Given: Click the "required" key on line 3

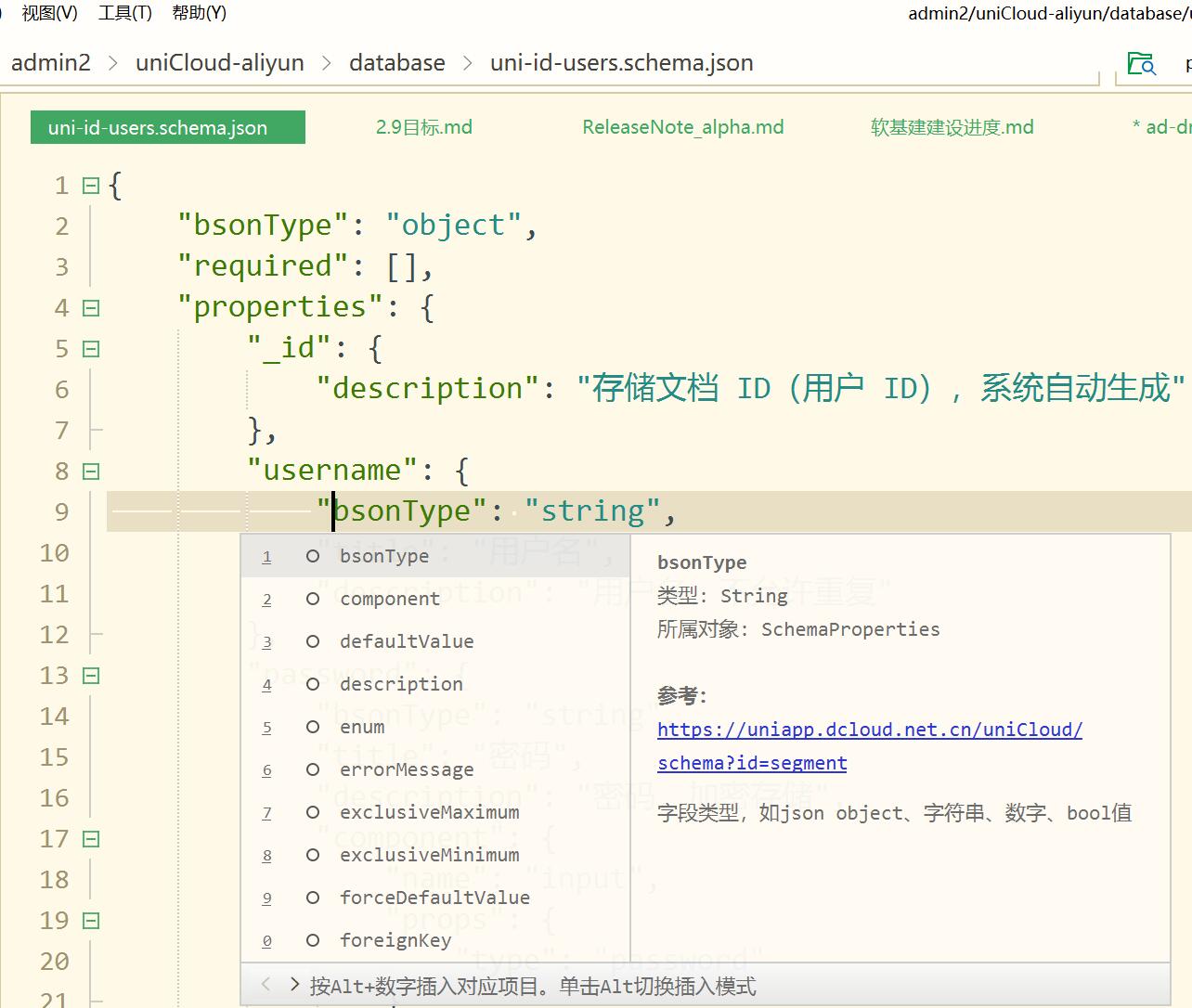Looking at the screenshot, I should click(263, 266).
